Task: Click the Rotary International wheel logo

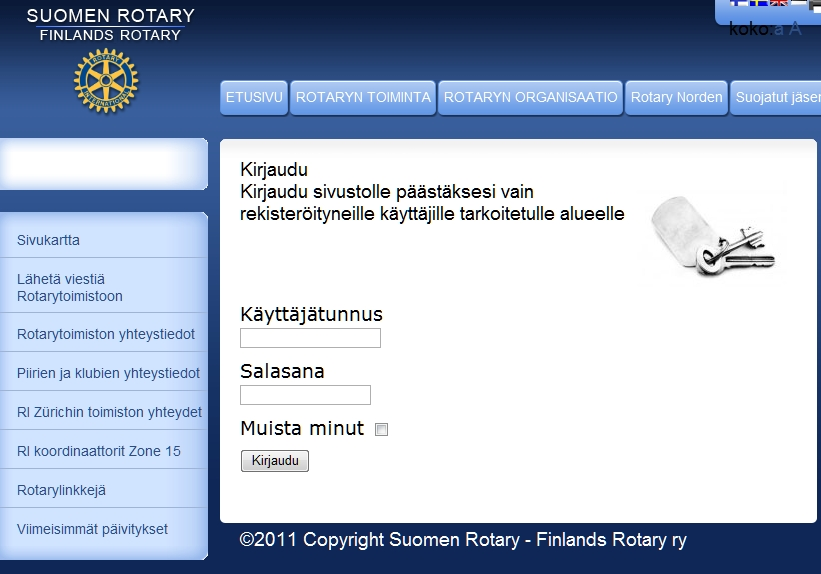Action: pos(106,81)
